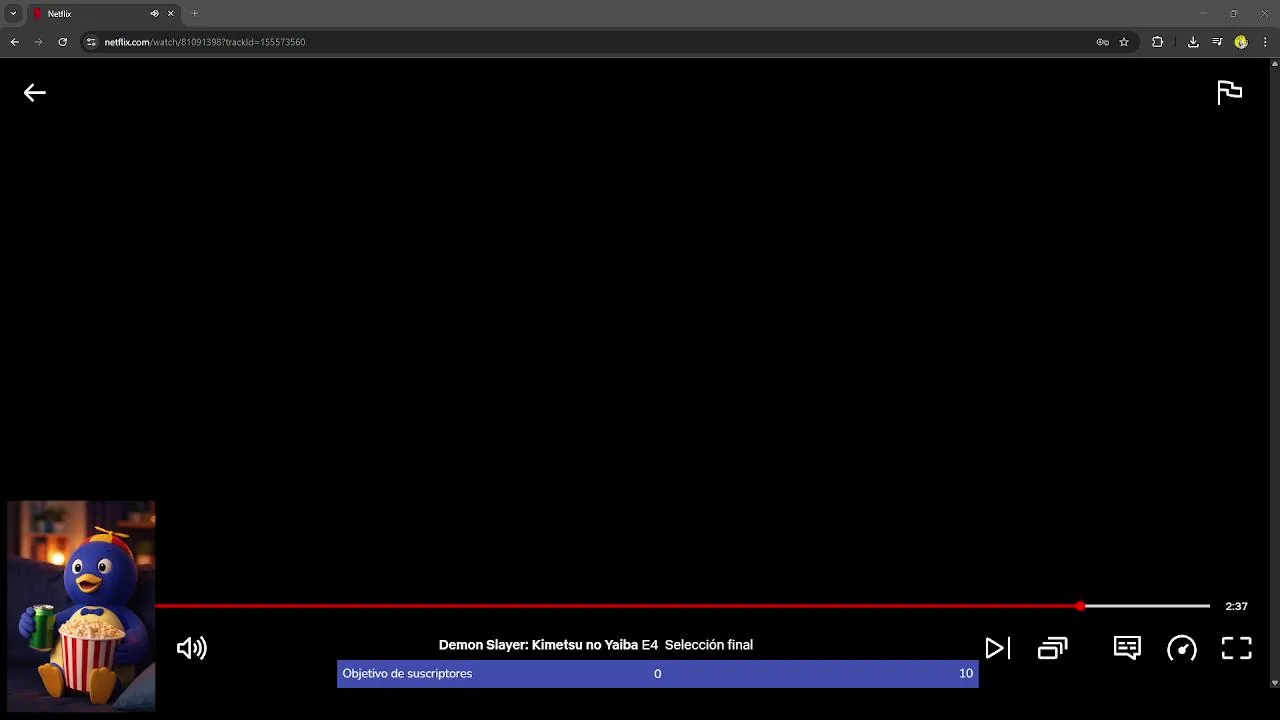
Task: Go back using Netflix player back arrow
Action: [x=35, y=93]
